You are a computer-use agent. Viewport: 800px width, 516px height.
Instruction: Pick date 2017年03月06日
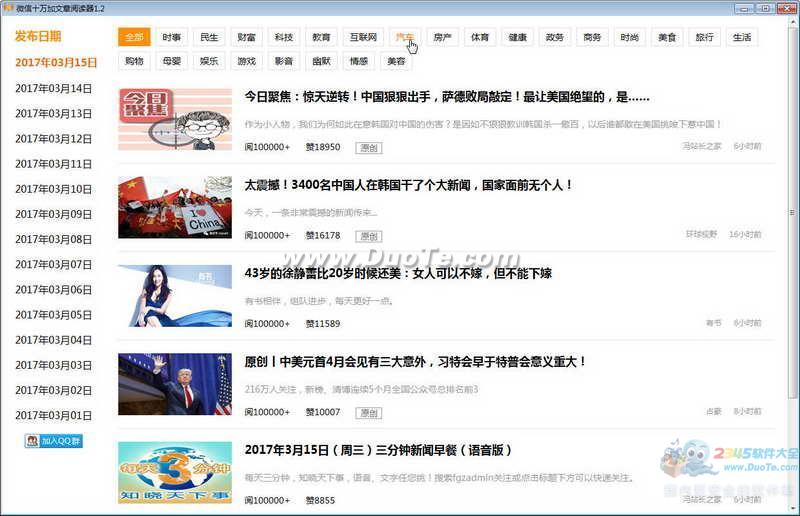click(x=54, y=289)
